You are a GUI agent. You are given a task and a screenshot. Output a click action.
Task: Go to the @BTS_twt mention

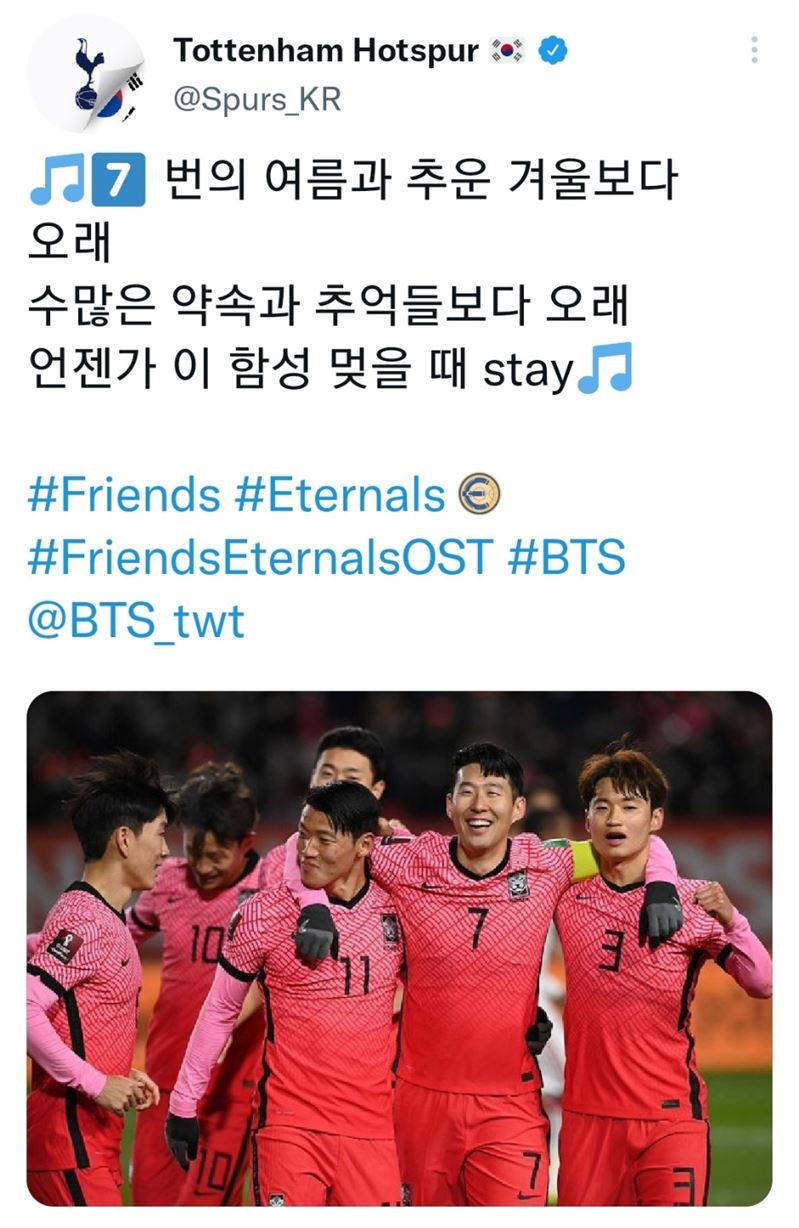coord(136,622)
